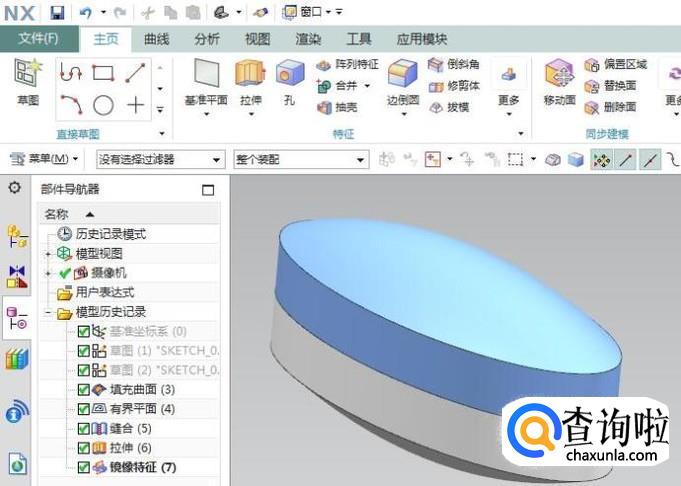
Task: Click the Chamfer (倒斜角) tool
Action: [x=453, y=65]
